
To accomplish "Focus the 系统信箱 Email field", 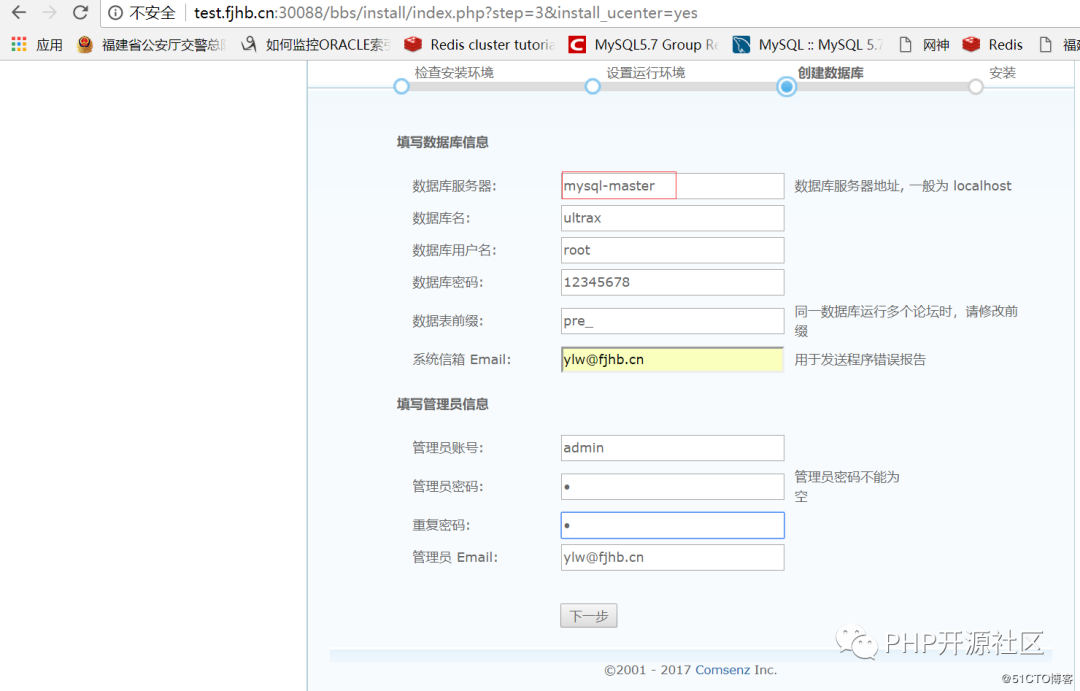I will tap(672, 360).
